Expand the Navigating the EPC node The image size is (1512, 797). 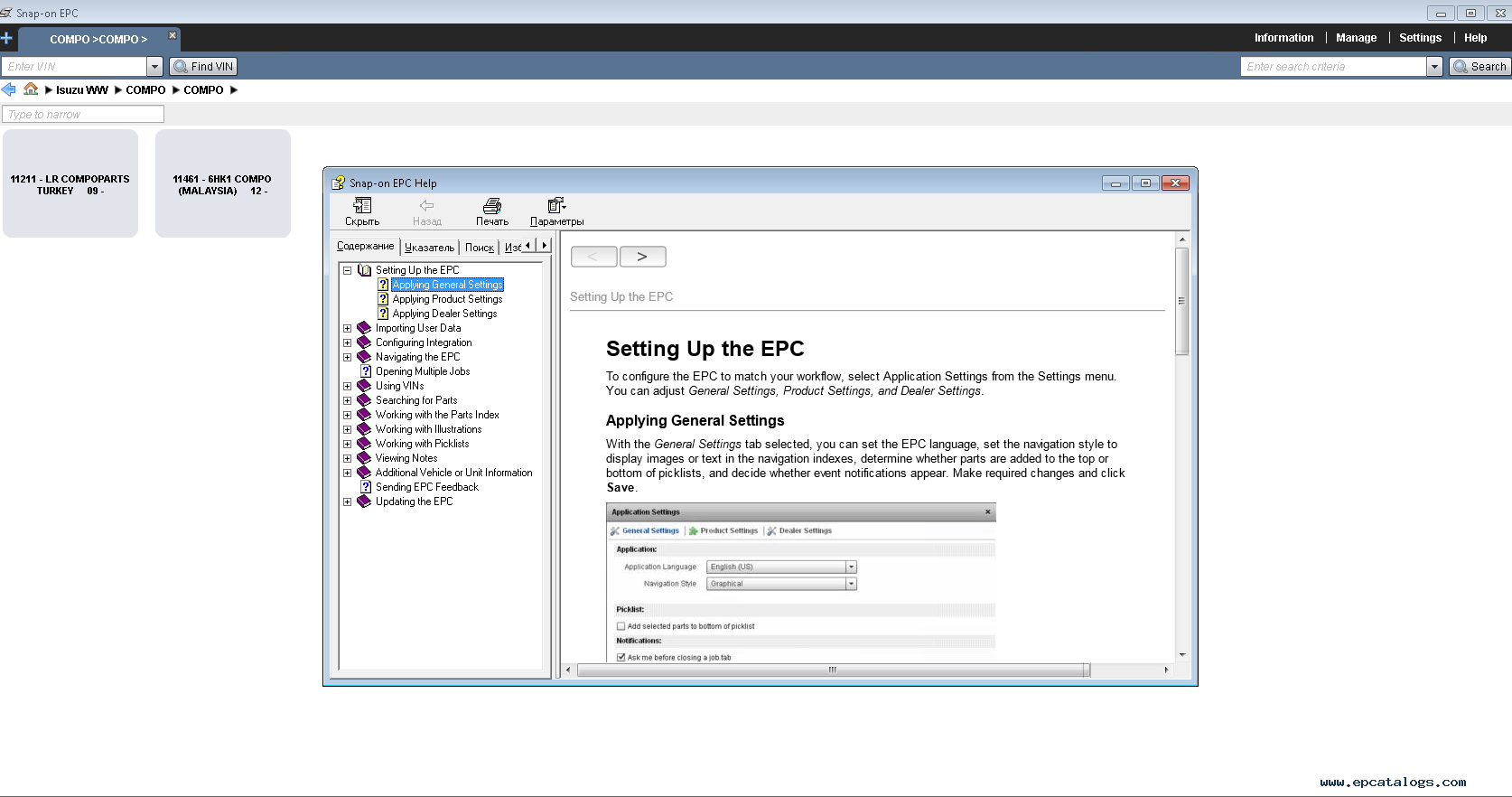(347, 357)
